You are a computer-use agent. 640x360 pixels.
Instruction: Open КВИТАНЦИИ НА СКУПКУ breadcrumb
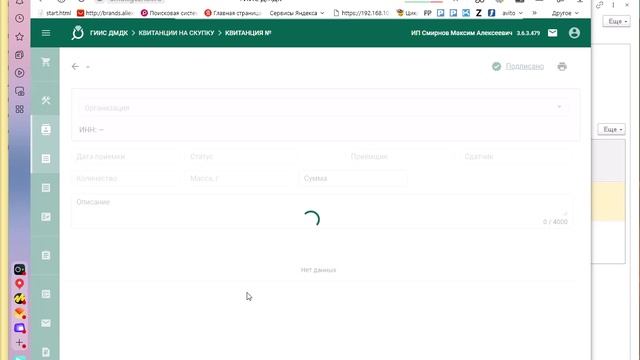coord(176,33)
